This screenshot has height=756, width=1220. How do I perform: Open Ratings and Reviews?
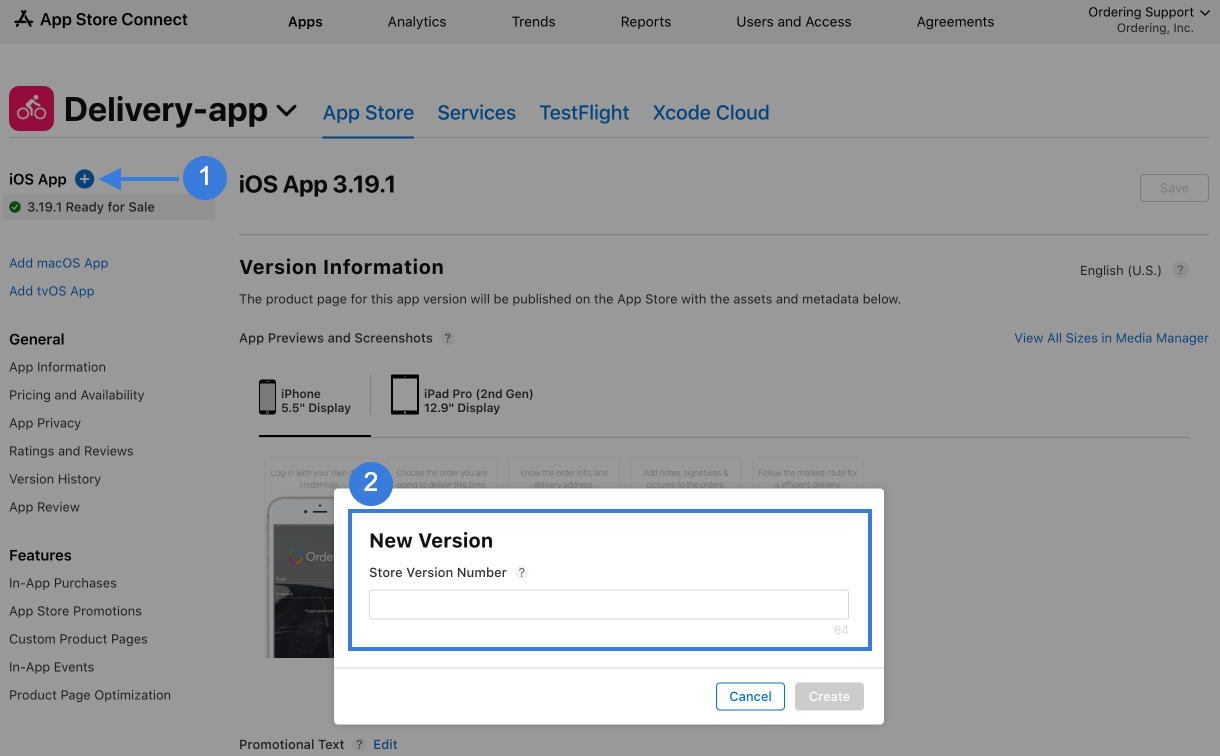[71, 451]
